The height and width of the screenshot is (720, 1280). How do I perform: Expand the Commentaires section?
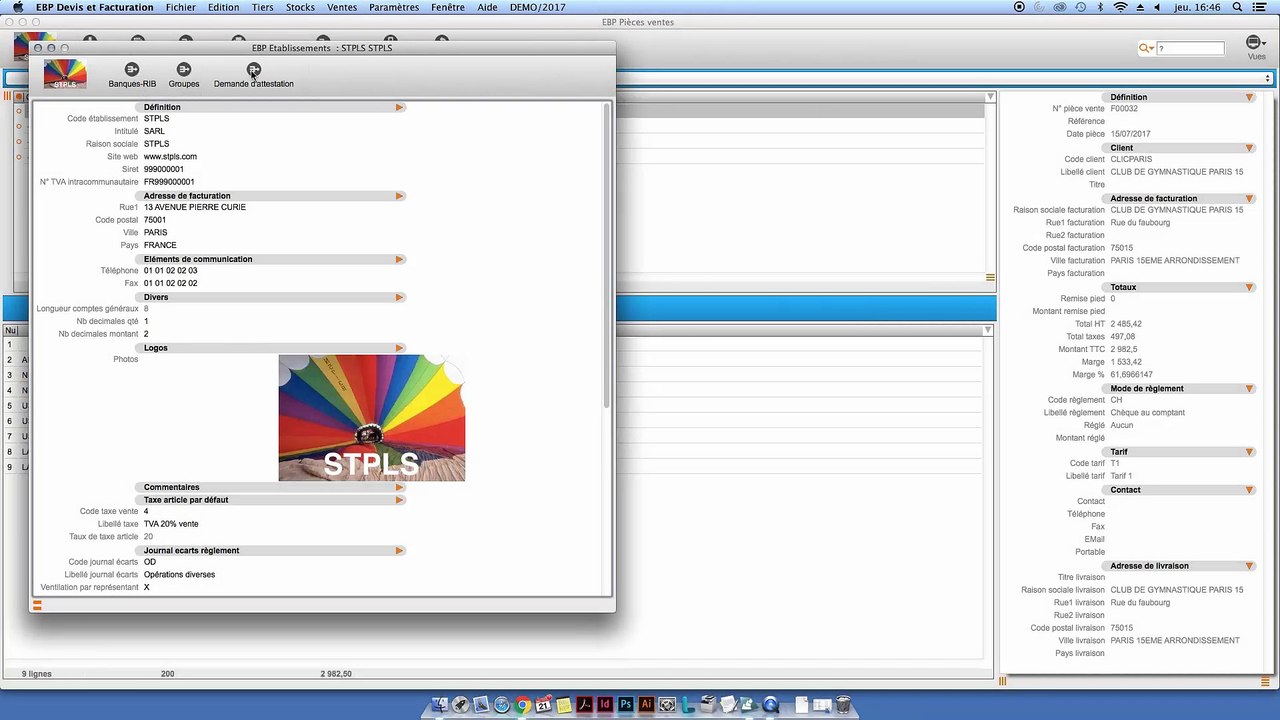pos(399,487)
